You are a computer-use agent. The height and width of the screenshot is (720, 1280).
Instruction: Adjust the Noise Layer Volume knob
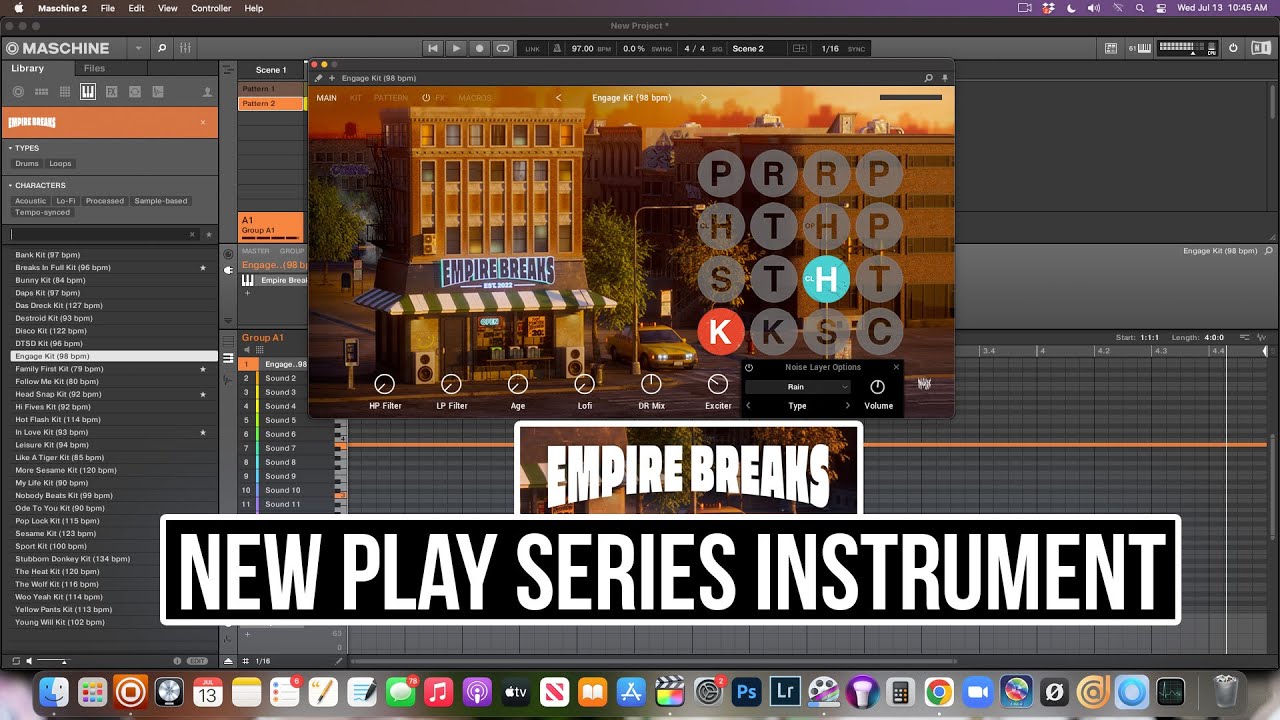pyautogui.click(x=878, y=387)
